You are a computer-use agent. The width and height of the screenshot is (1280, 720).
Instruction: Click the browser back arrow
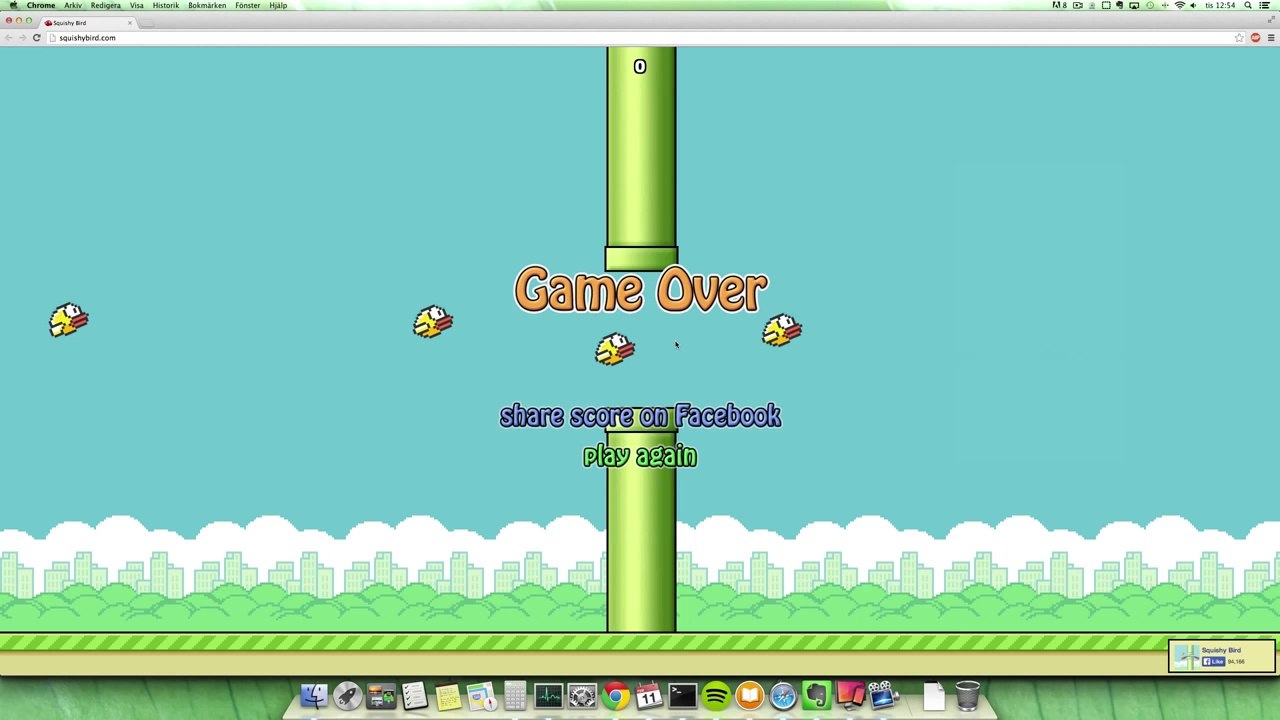[x=8, y=38]
